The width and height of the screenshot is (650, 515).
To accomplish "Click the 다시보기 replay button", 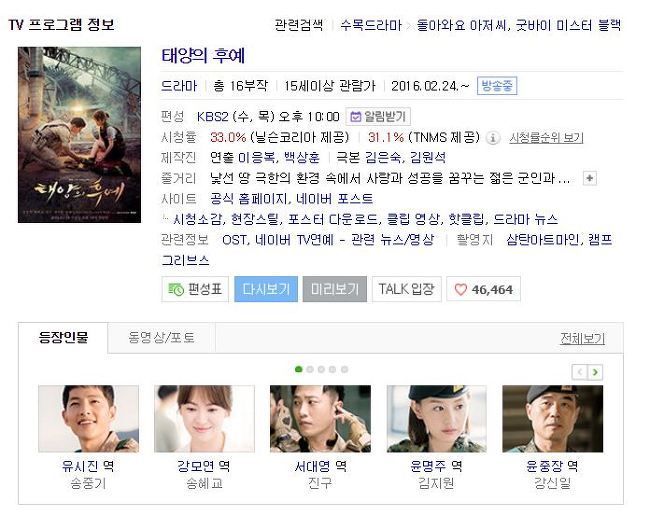I will (266, 289).
